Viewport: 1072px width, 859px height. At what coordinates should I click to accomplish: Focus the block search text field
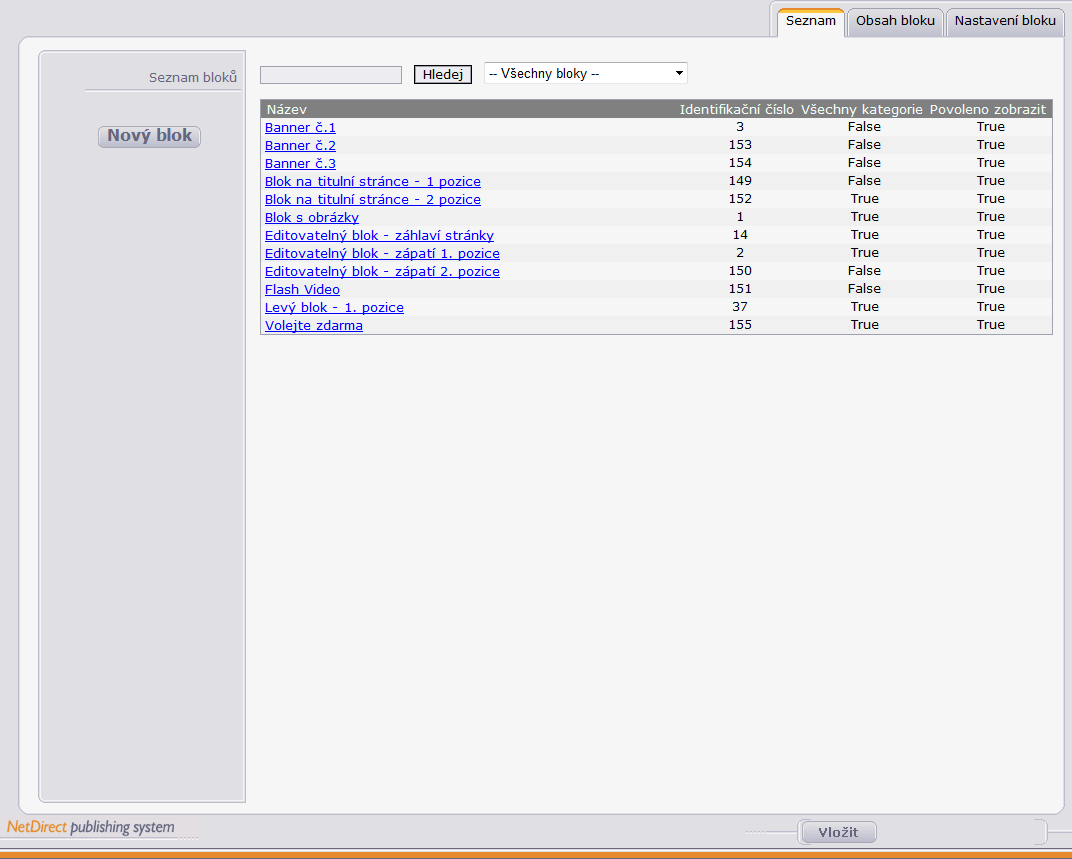click(x=331, y=75)
